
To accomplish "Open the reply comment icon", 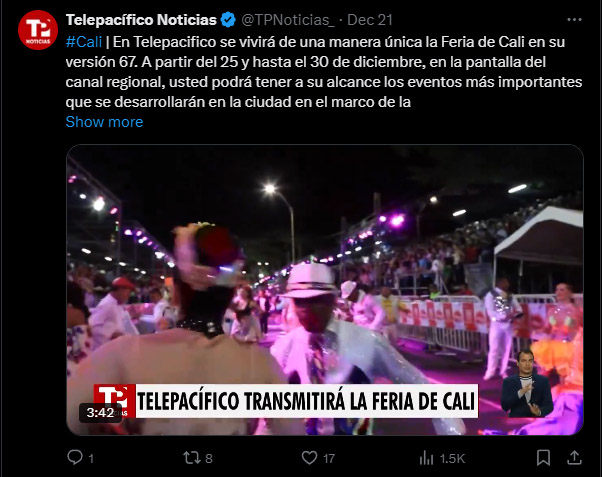I will coord(75,457).
